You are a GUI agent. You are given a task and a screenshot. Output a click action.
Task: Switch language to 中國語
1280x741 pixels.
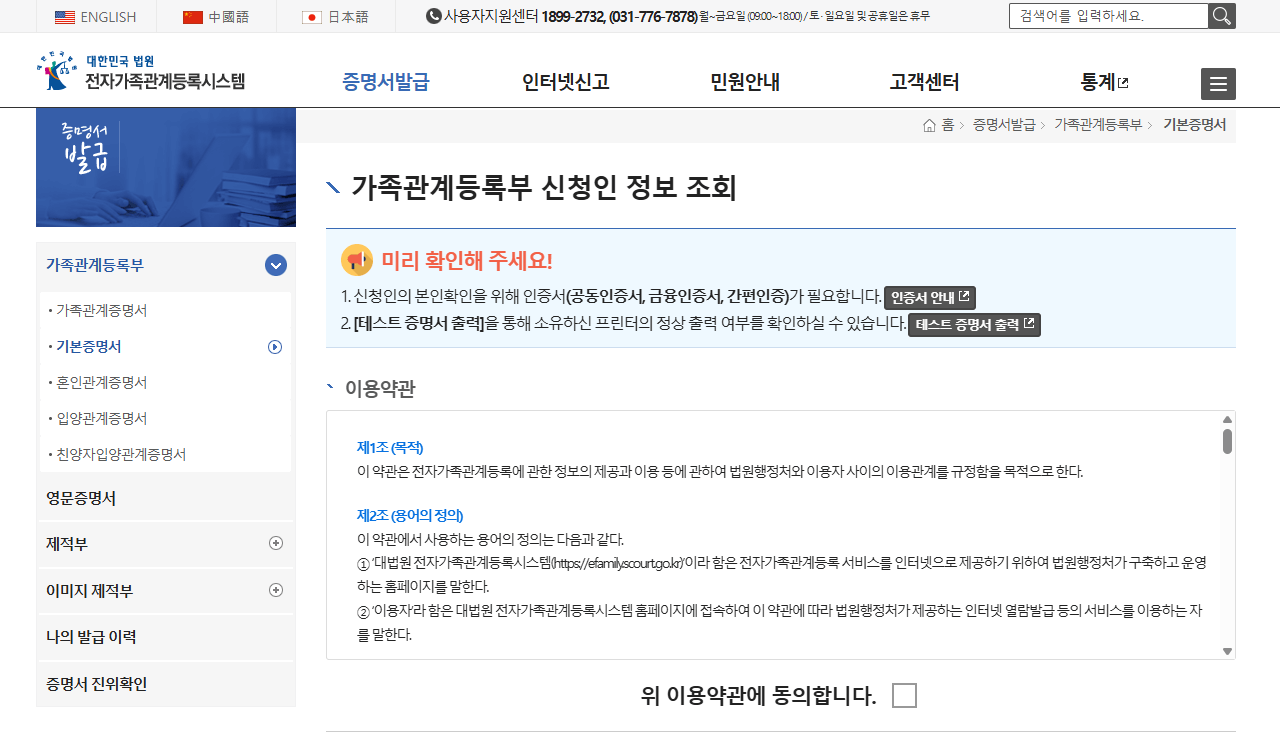229,17
